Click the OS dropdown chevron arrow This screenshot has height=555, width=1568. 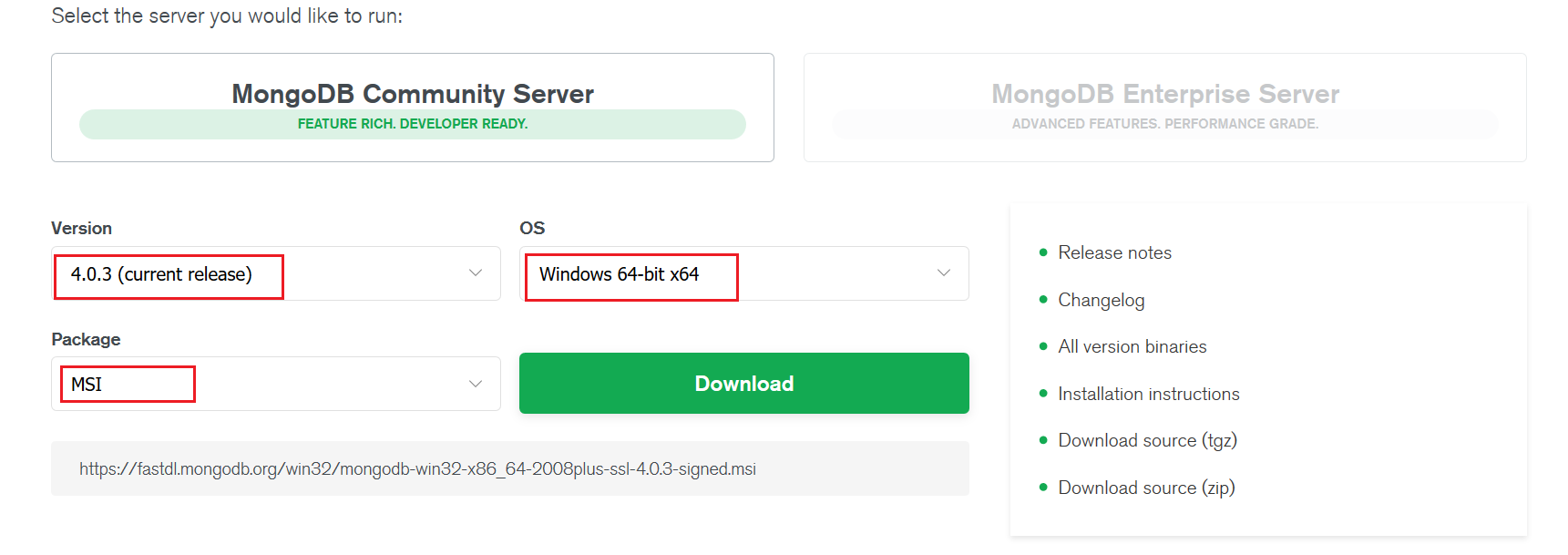944,273
